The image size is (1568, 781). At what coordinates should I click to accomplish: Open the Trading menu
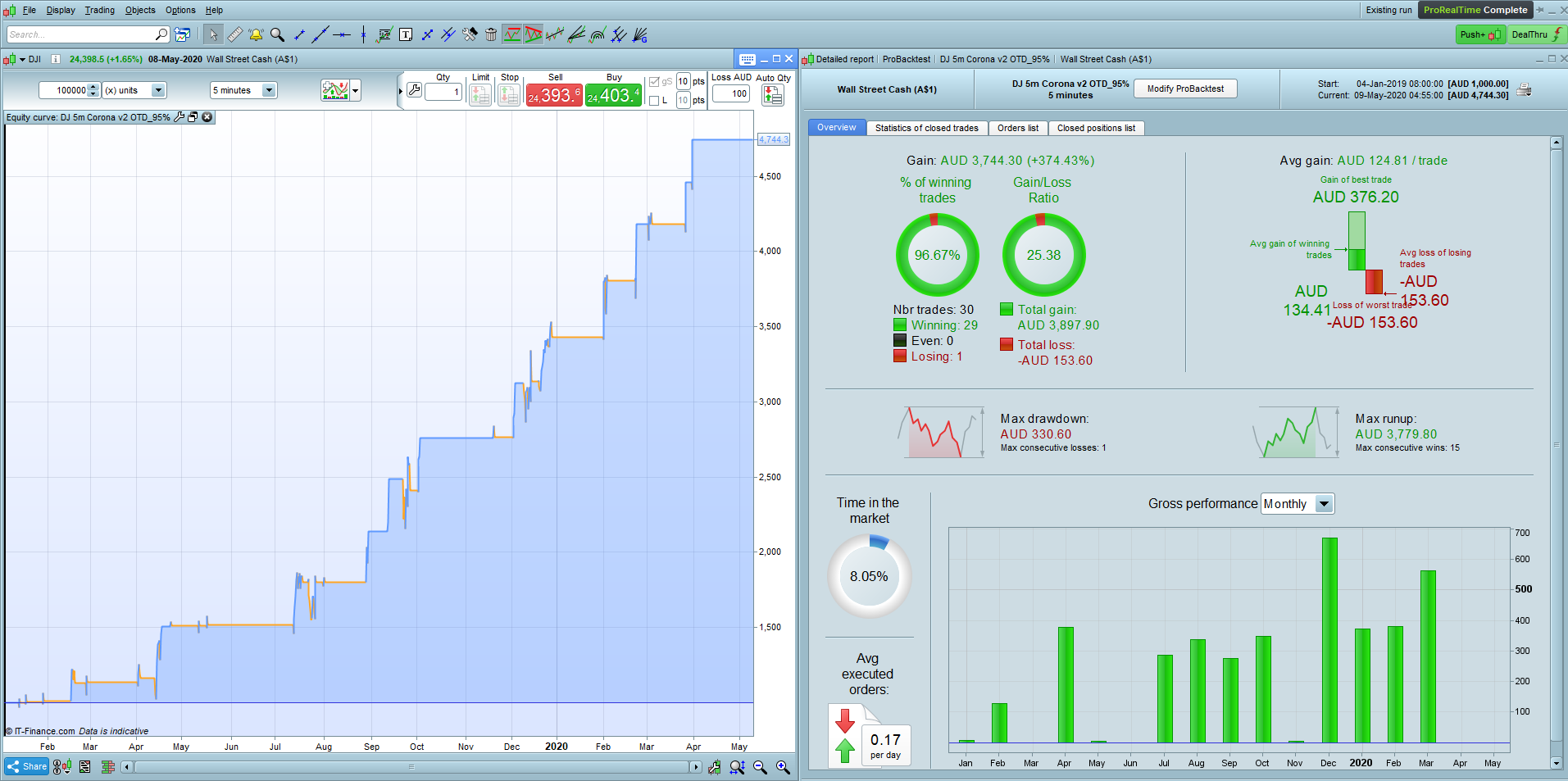click(x=100, y=10)
